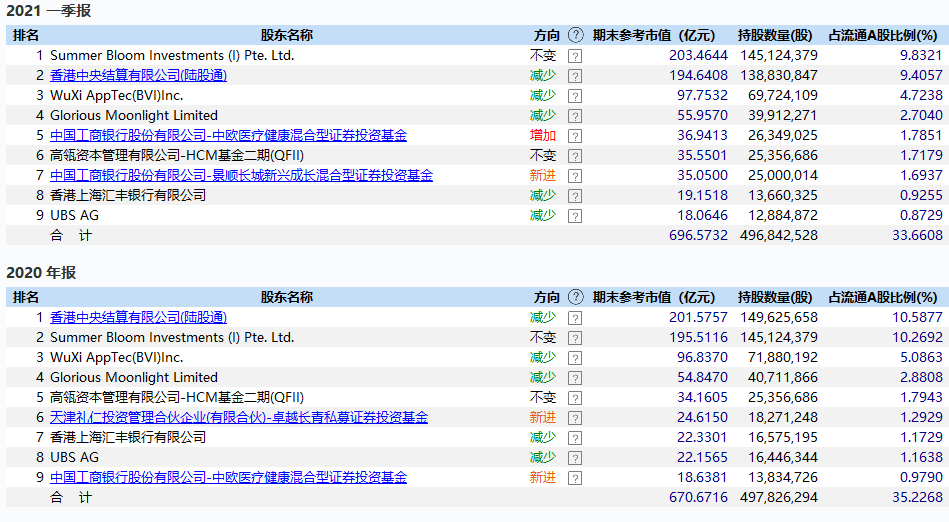The width and height of the screenshot is (949, 522).
Task: Open the 天津礼仁投资管理 卓越长青私募 link
Action: [238, 417]
